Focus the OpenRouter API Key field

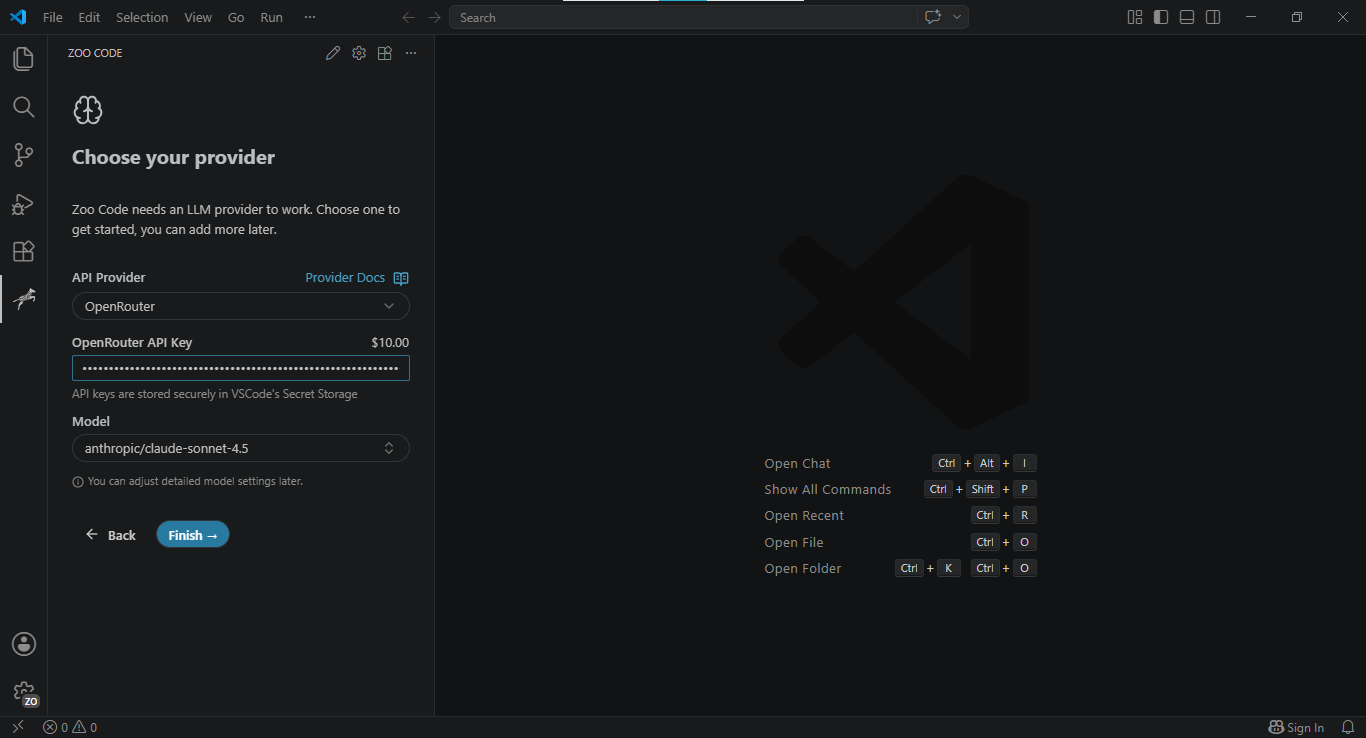pyautogui.click(x=240, y=368)
